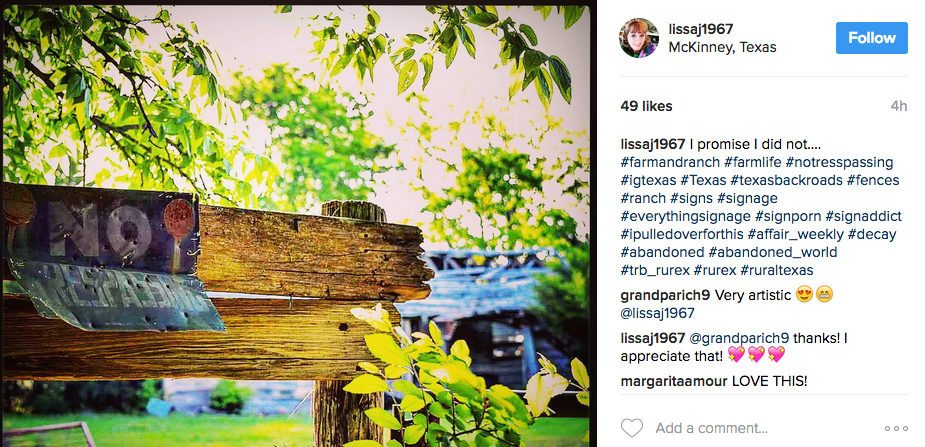Click the no trespassing sign photo
Image resolution: width=925 pixels, height=447 pixels.
tap(296, 225)
